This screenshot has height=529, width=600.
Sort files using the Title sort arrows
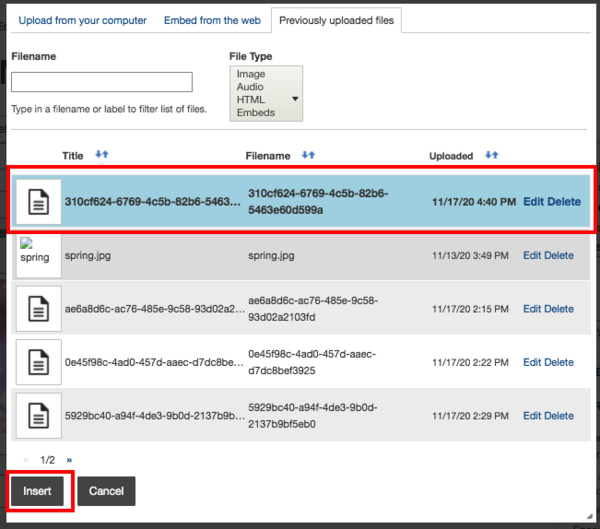(101, 155)
